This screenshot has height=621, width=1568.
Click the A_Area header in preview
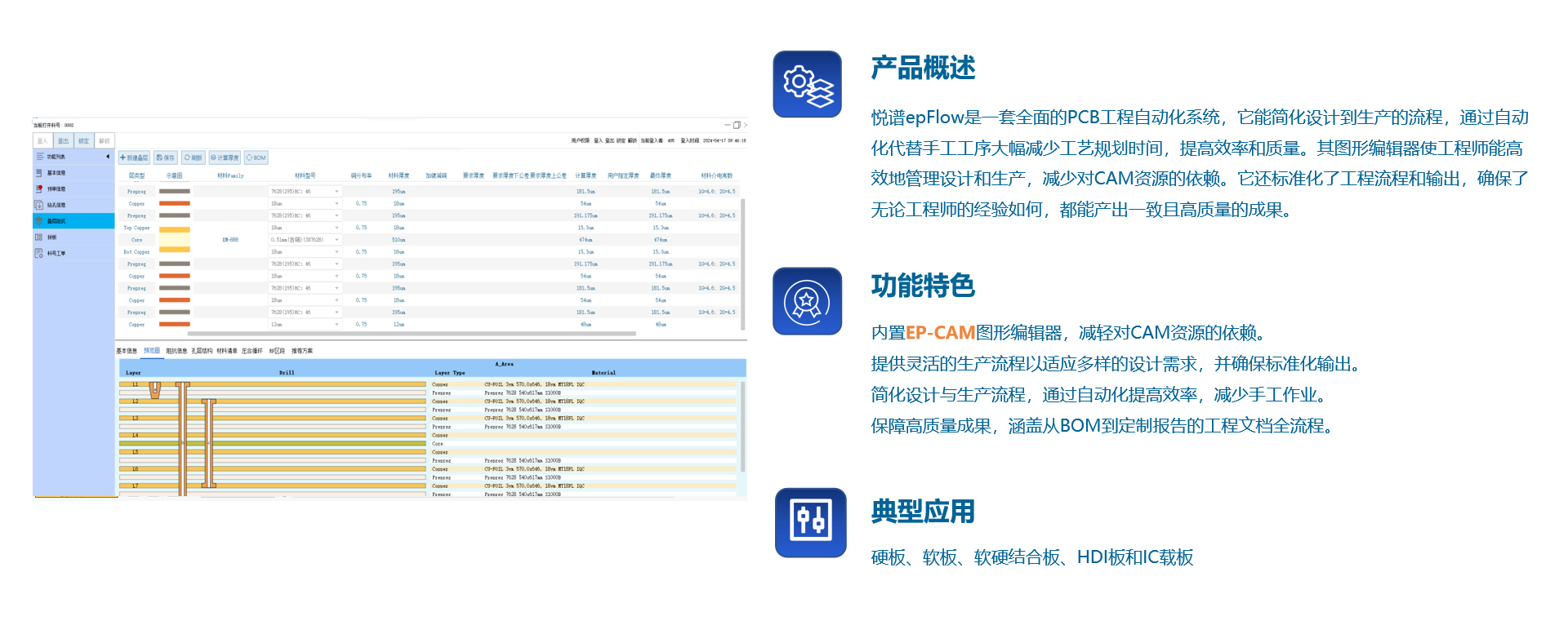(x=505, y=364)
